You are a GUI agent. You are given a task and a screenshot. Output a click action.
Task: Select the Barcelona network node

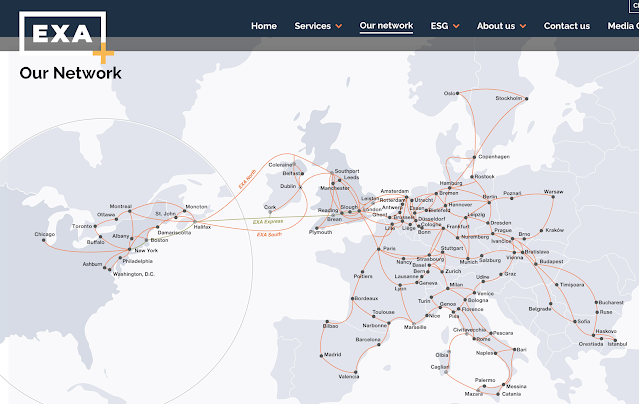pyautogui.click(x=379, y=344)
